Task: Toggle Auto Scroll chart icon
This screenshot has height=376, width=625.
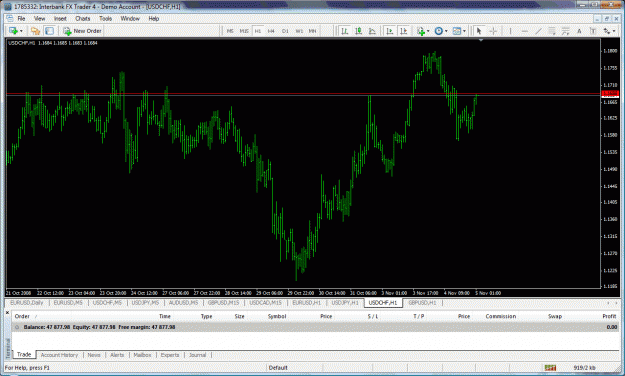Action: (390, 31)
